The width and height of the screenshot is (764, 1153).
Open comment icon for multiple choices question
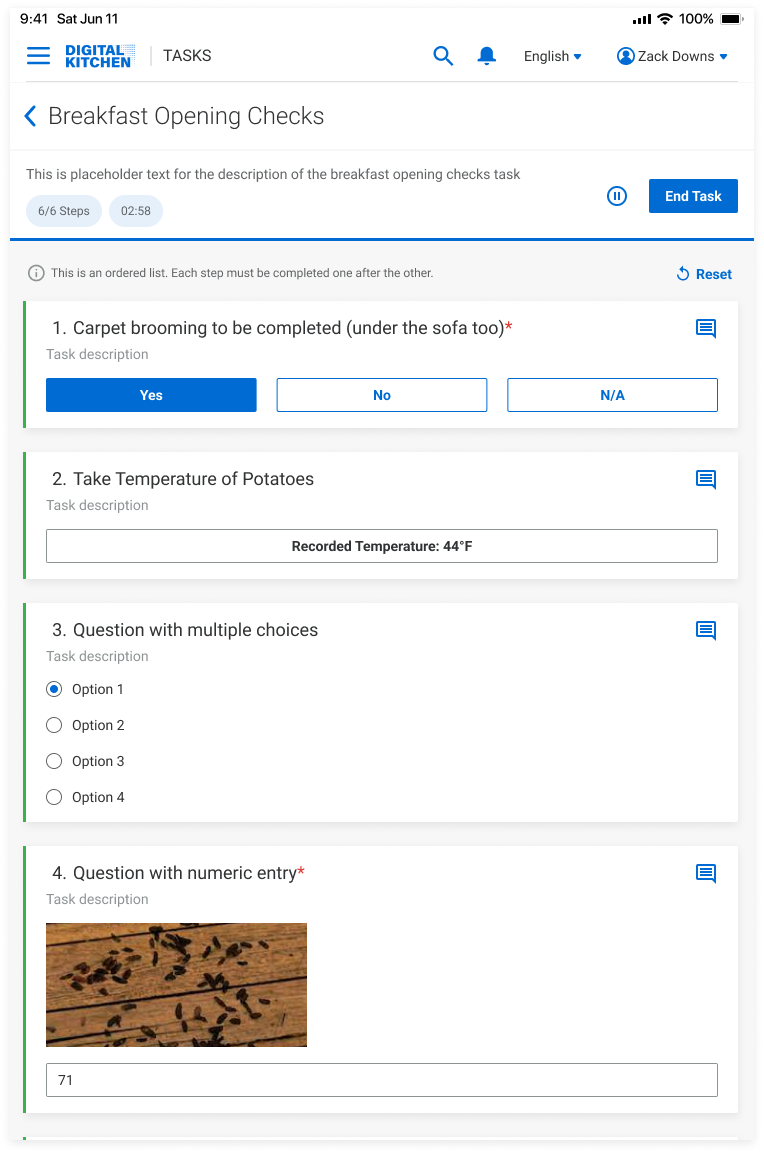click(706, 630)
